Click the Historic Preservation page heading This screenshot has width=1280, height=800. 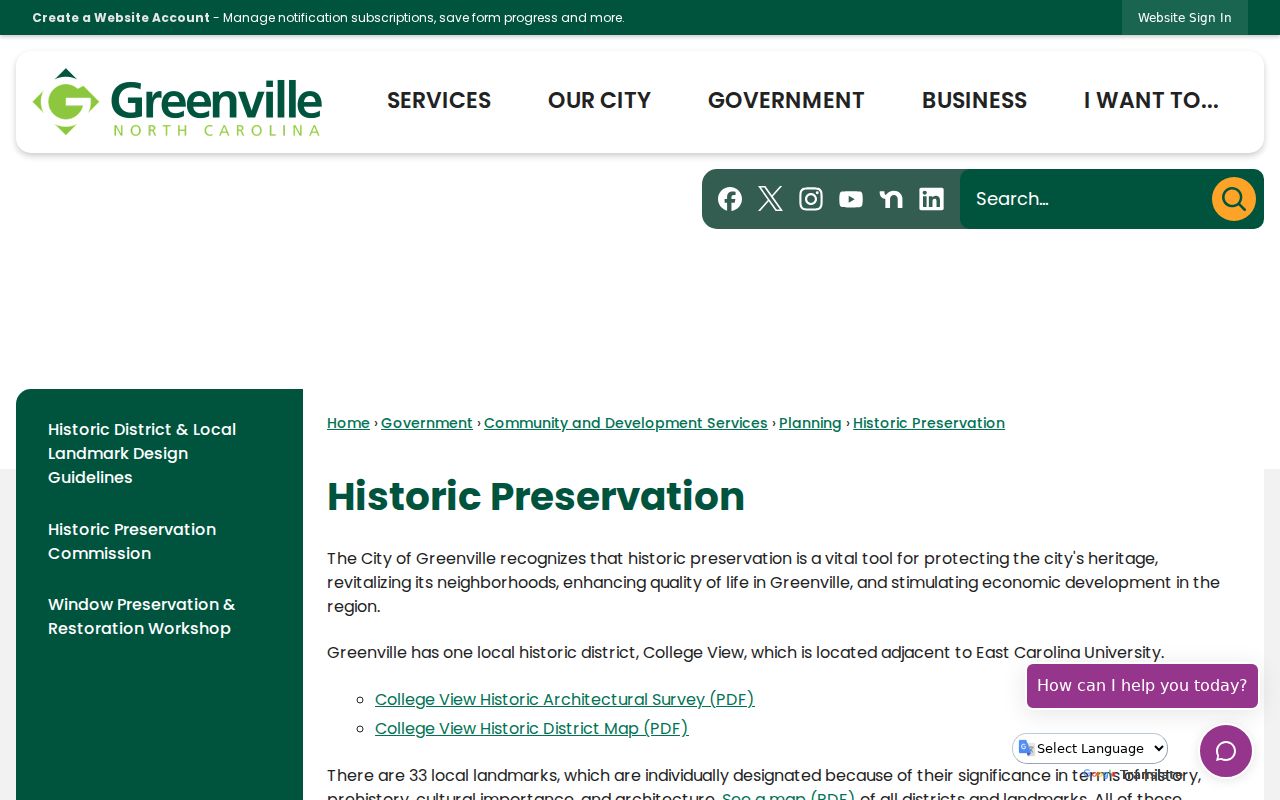(x=536, y=497)
